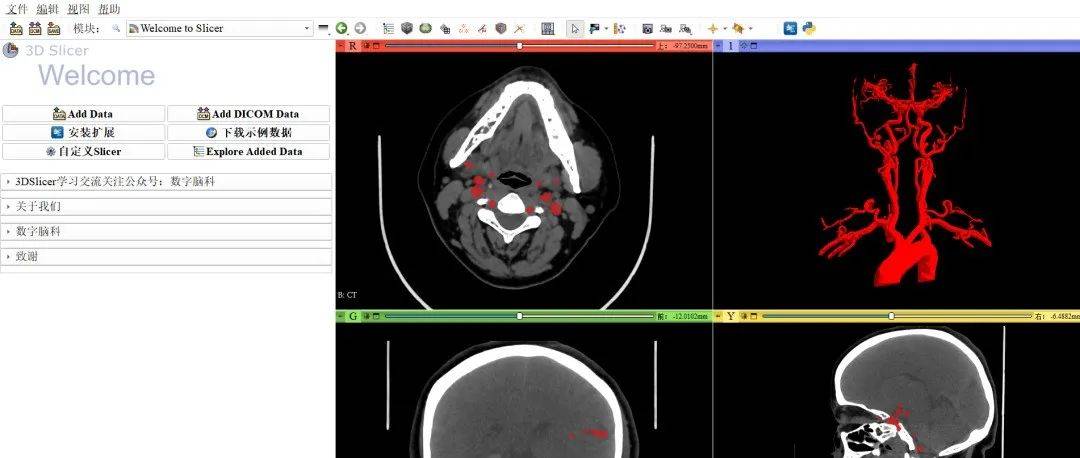Adjust the green slice offset slider
This screenshot has height=458, width=1080.
(x=519, y=316)
